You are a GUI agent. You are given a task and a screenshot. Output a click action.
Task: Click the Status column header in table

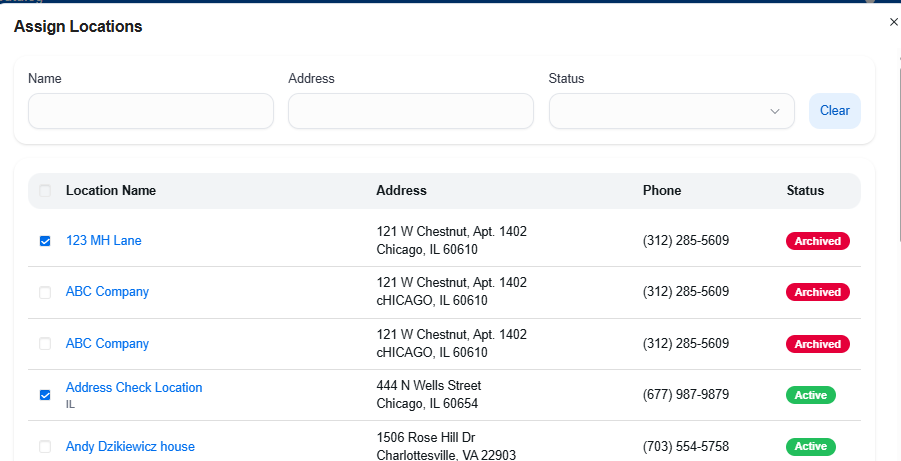pos(805,191)
